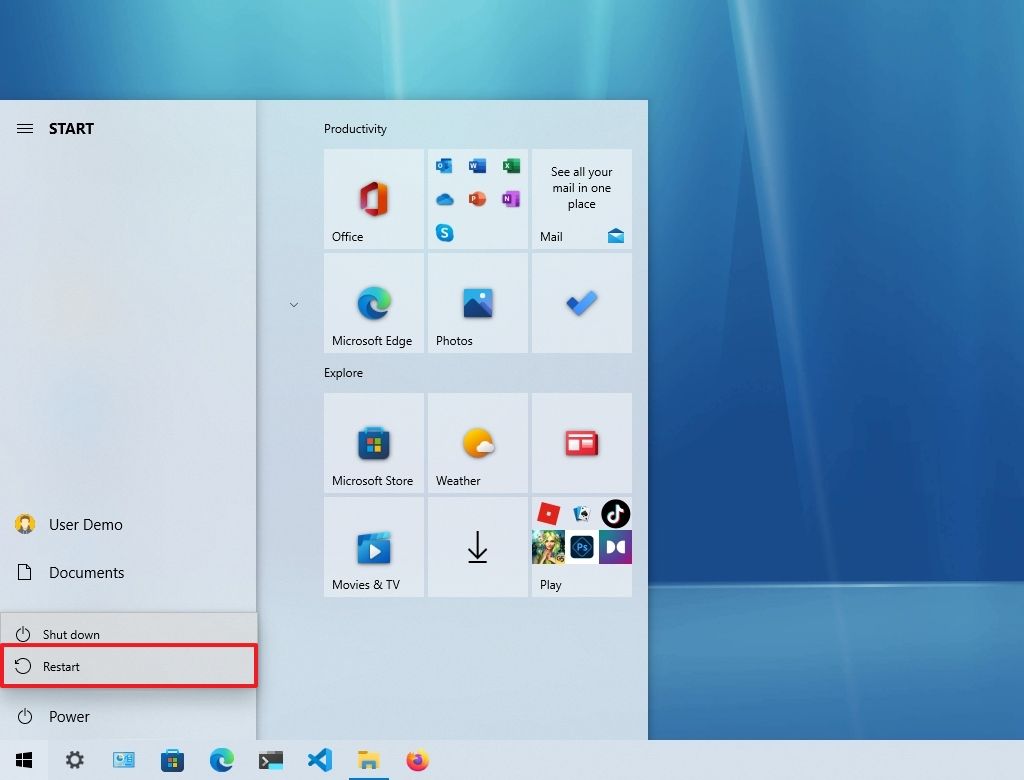Open Outlook from the Office tile group

click(x=444, y=165)
